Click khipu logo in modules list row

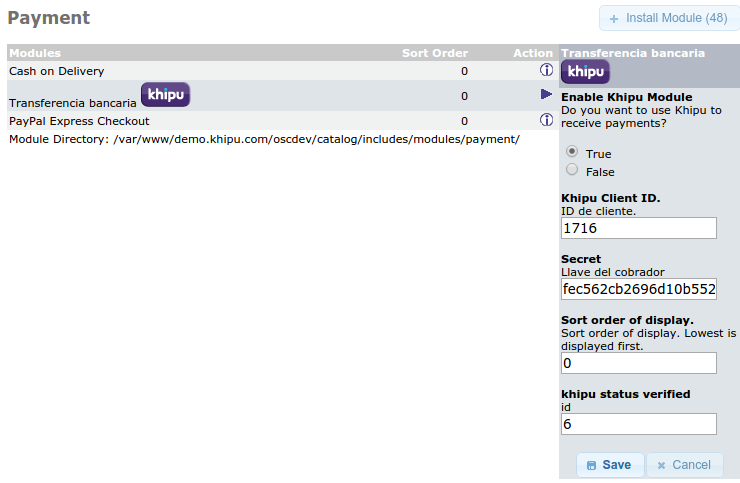pyautogui.click(x=166, y=94)
